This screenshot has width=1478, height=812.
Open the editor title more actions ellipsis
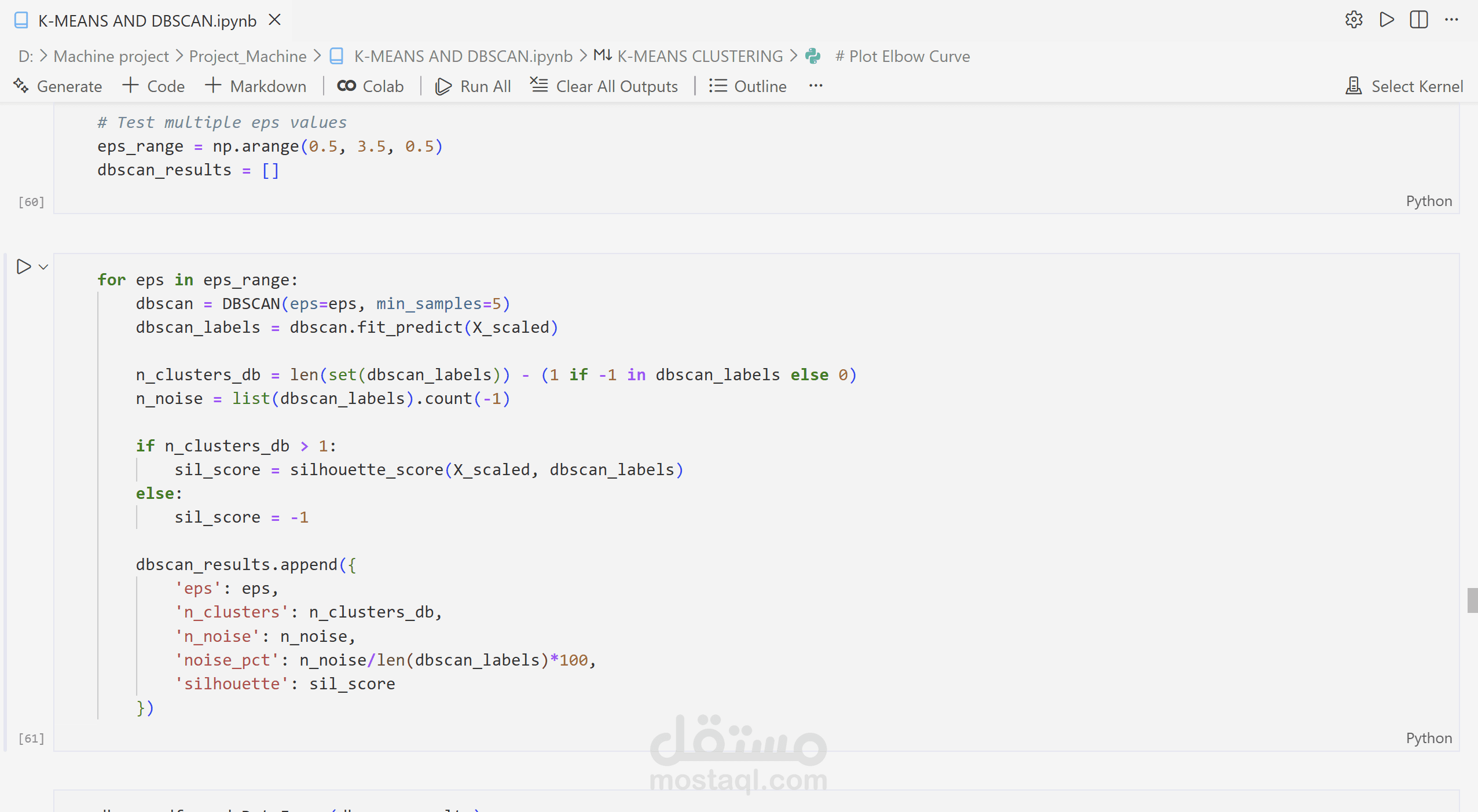[1451, 20]
